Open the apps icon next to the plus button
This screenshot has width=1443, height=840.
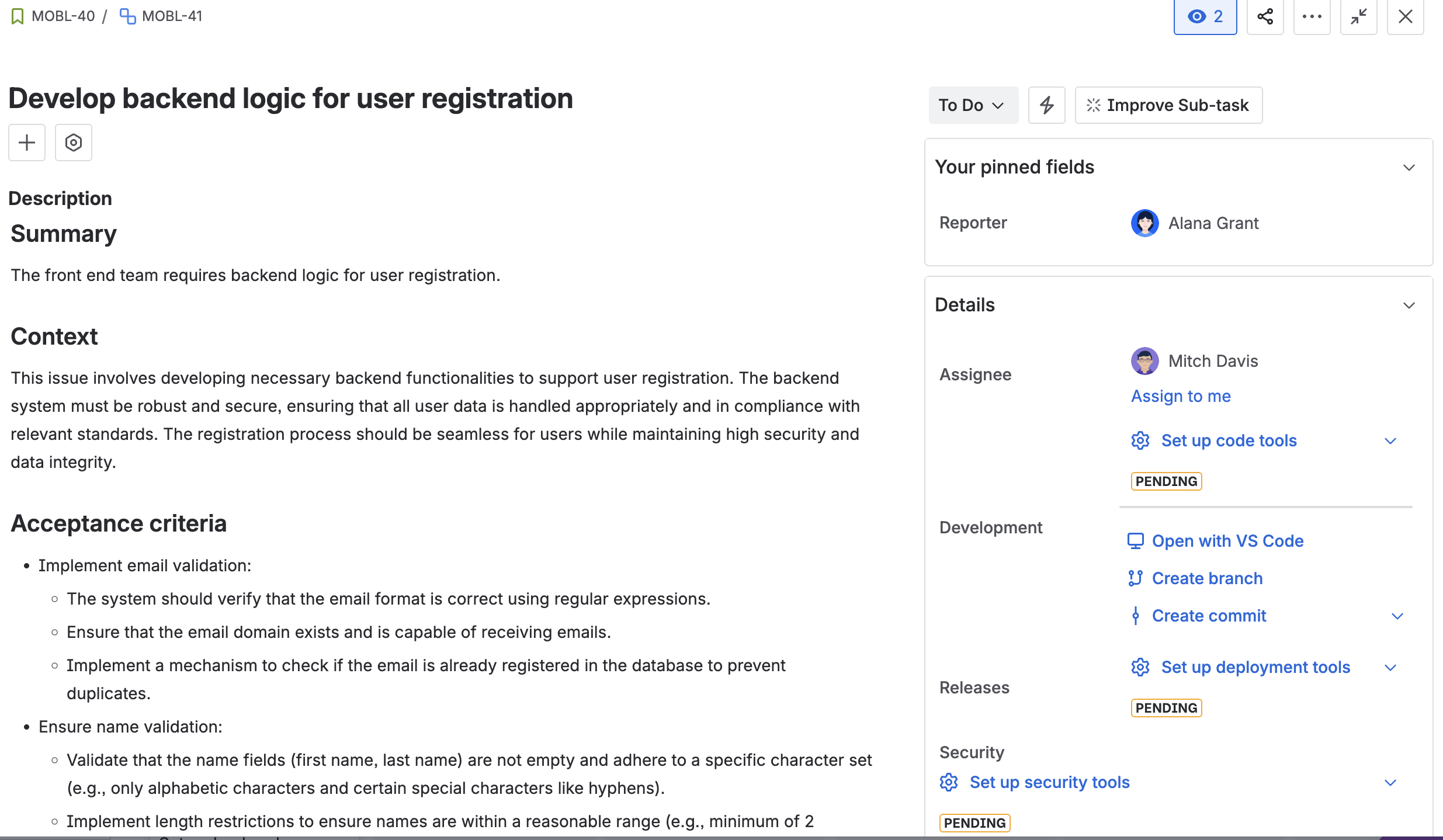click(73, 143)
